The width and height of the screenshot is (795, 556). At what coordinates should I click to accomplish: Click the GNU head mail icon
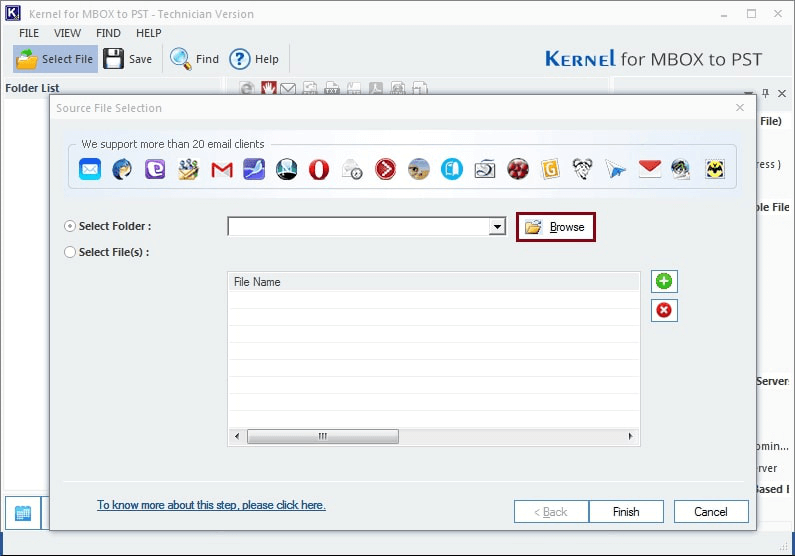point(583,169)
